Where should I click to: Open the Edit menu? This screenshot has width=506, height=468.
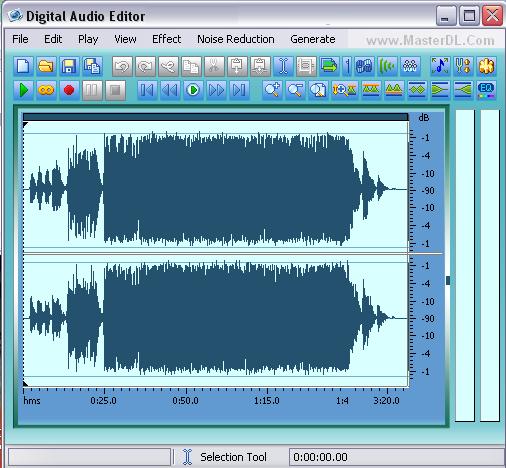coord(53,39)
